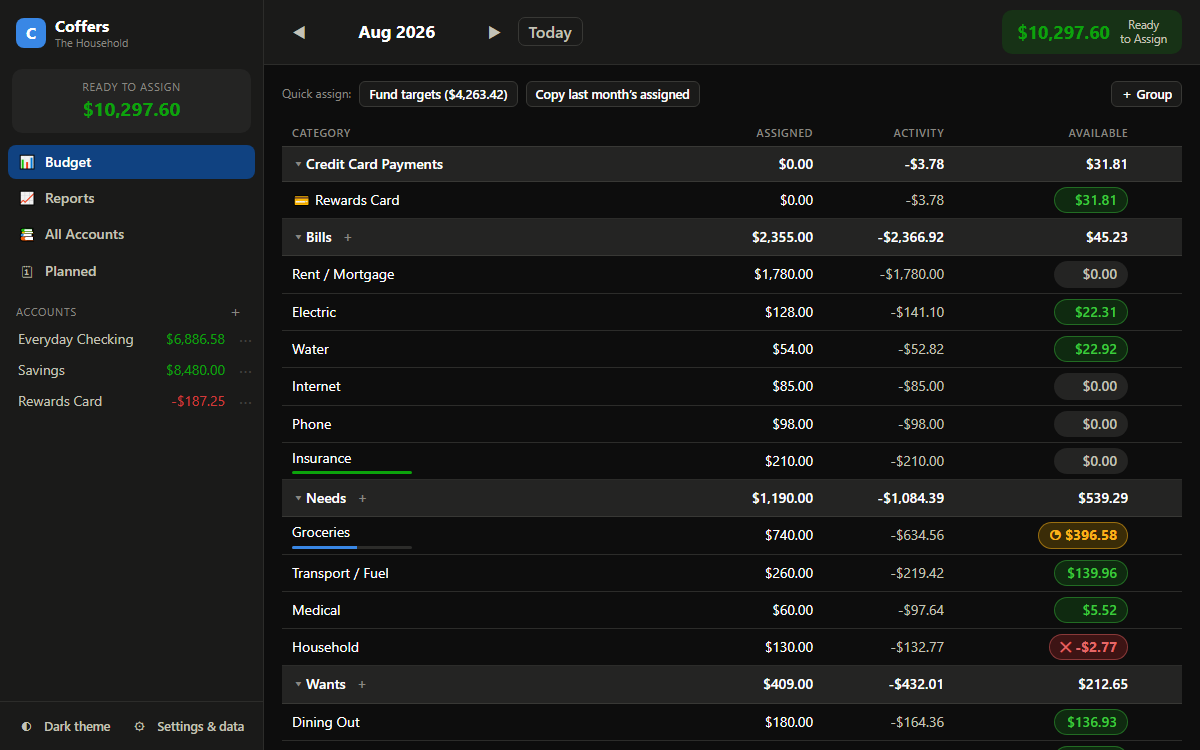Open the Savings account

pos(42,371)
